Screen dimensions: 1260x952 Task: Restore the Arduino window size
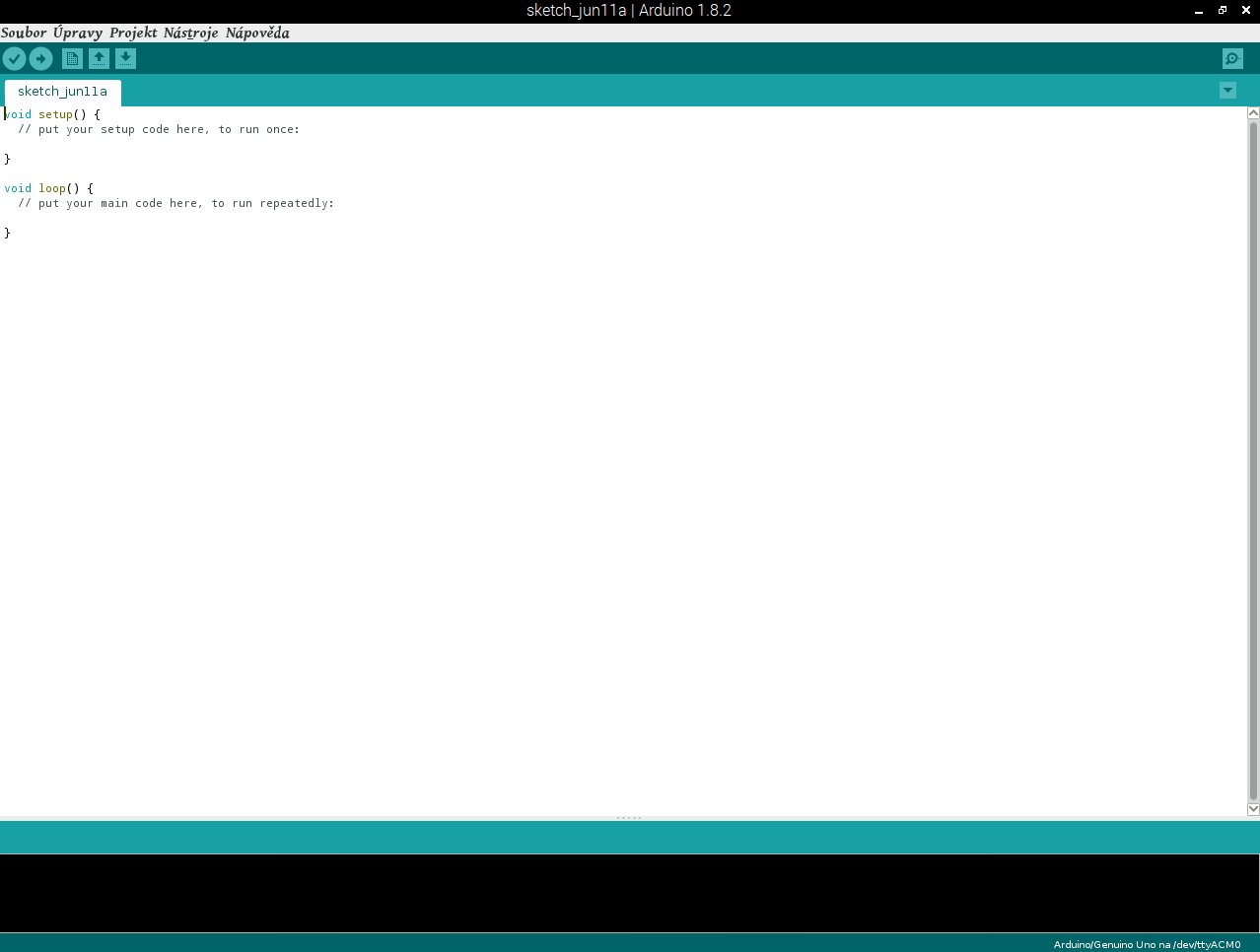1223,11
